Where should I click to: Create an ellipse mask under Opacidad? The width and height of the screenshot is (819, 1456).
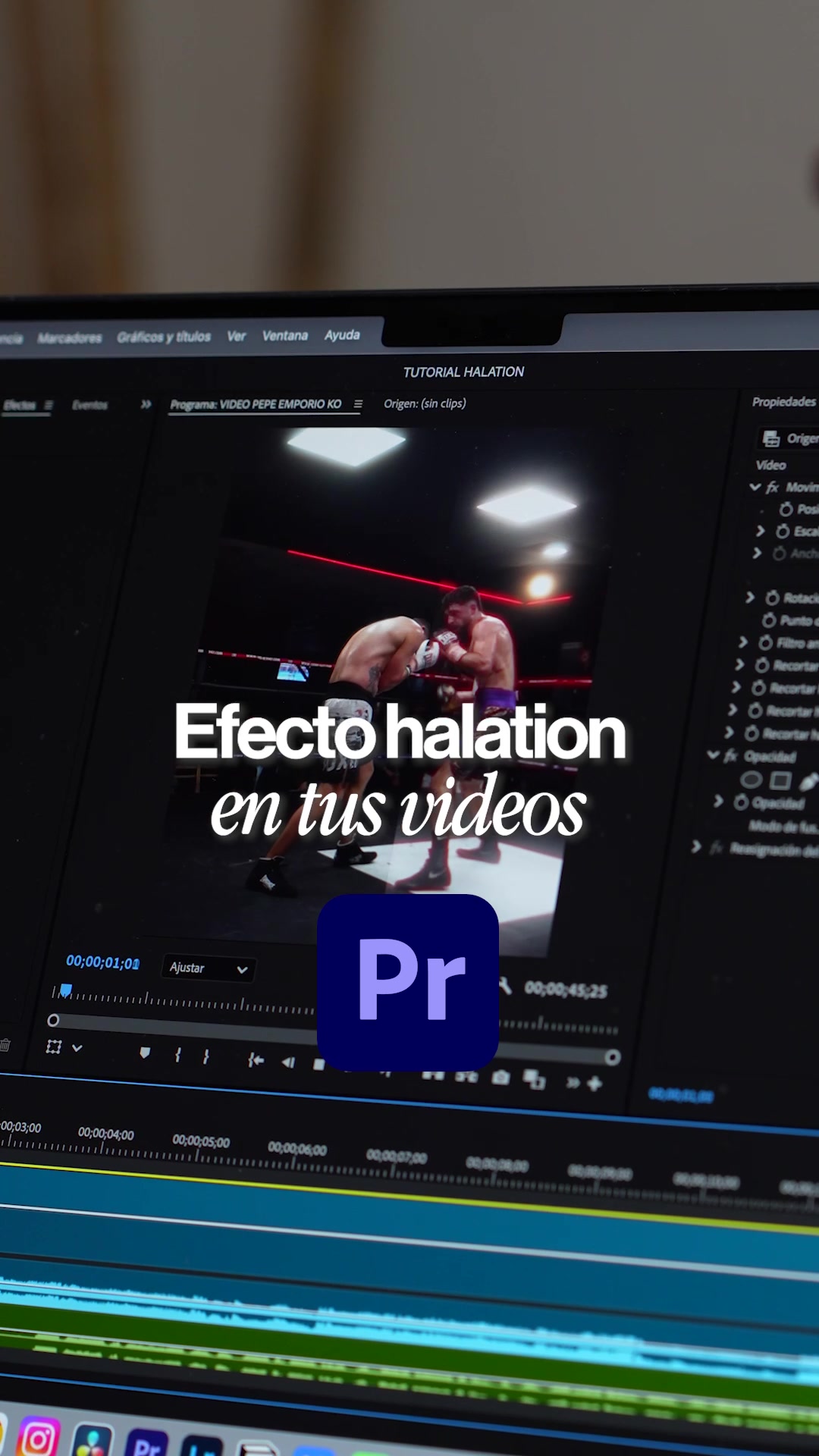751,780
